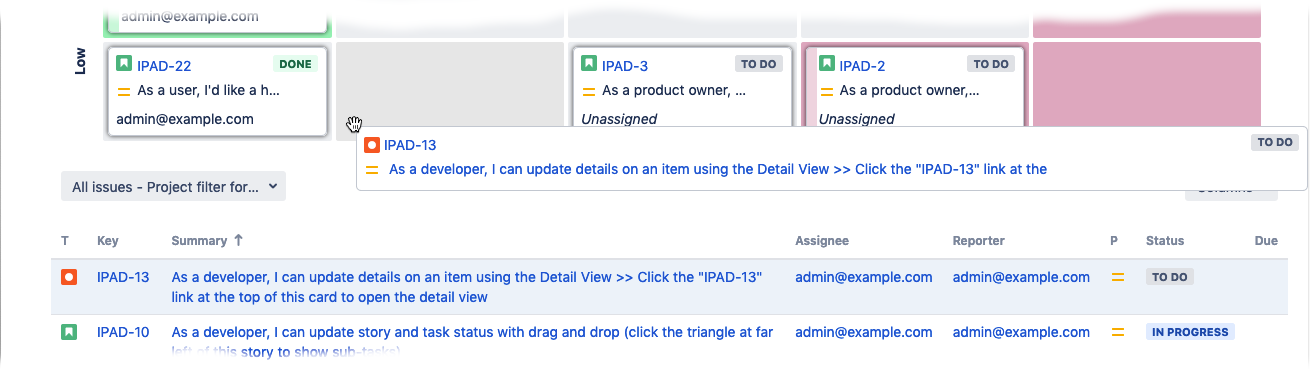Screen dimensions: 1310x369
Task: Click the empty pink cell at right of Low row
Action: 1146,84
